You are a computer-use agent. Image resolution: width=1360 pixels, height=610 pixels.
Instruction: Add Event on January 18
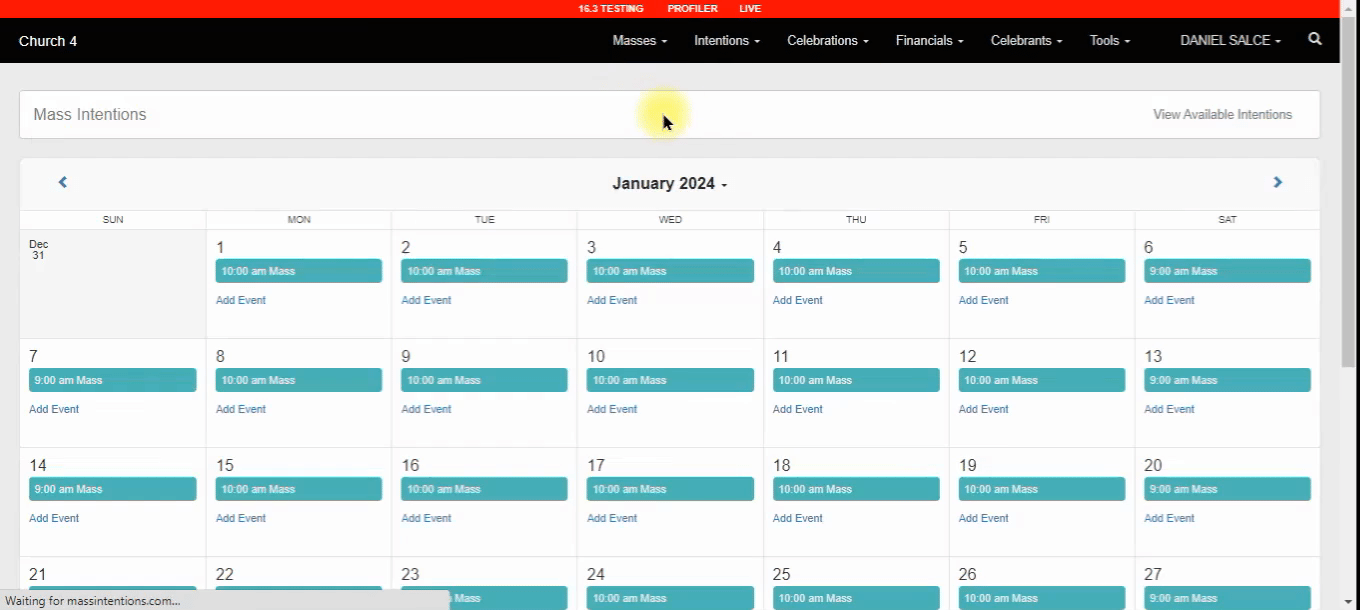[798, 518]
